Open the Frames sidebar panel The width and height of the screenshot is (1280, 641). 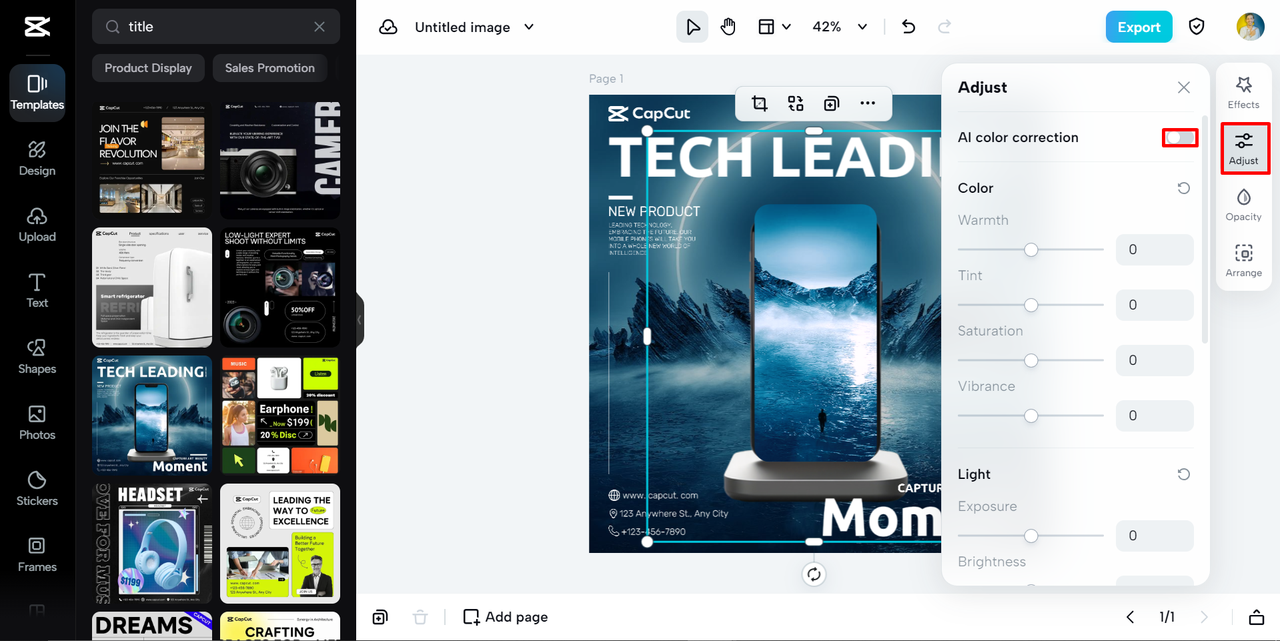click(x=37, y=555)
